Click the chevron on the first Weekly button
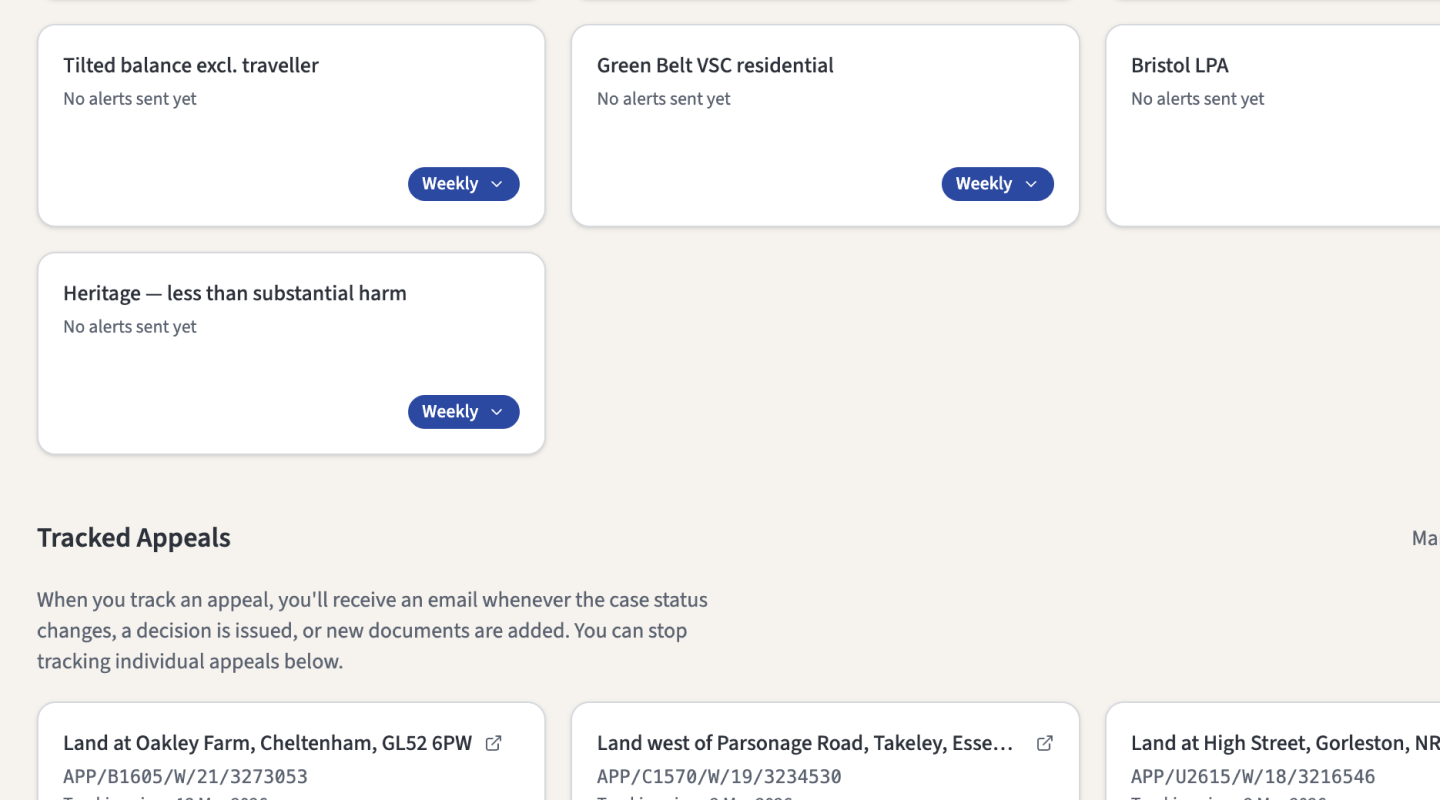The width and height of the screenshot is (1440, 800). pos(497,184)
